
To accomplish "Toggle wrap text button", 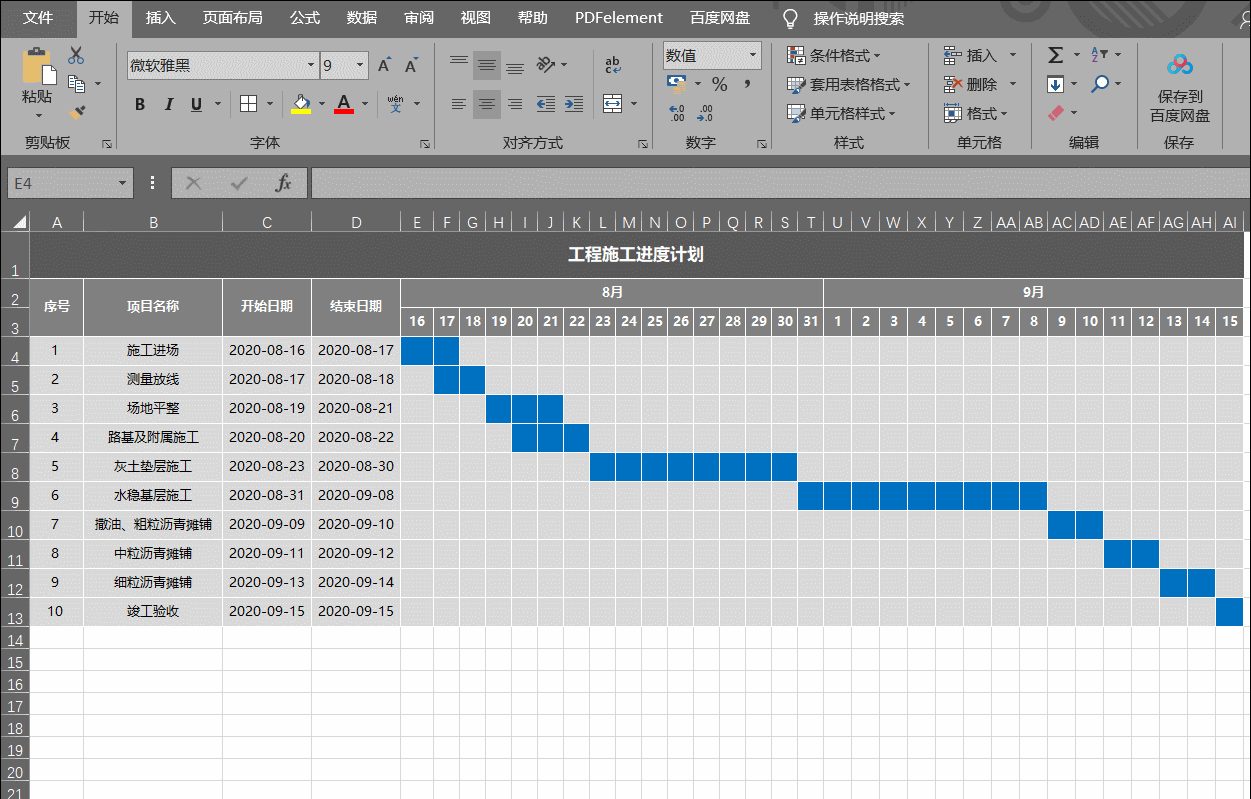I will 613,65.
